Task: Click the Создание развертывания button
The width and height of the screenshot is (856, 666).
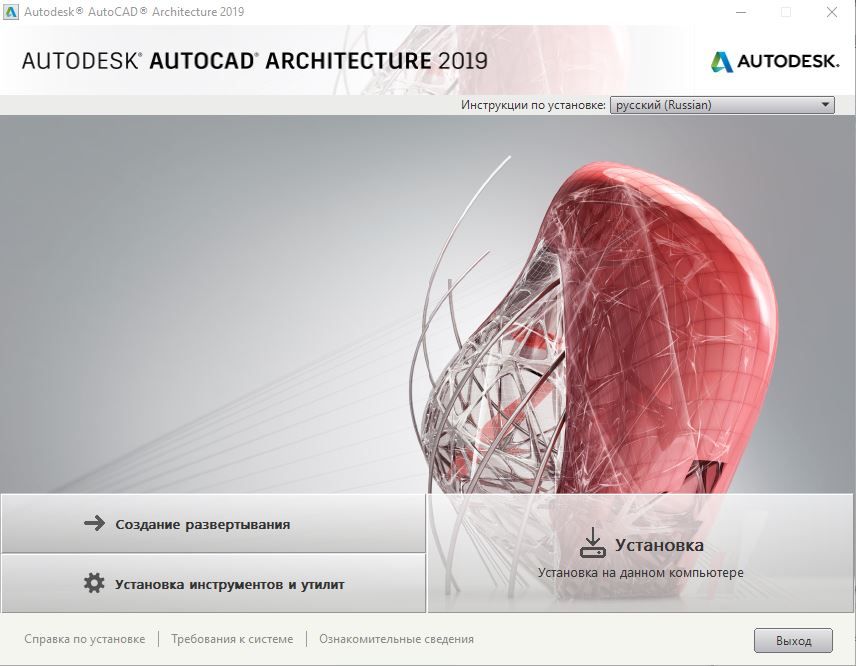Action: [213, 524]
